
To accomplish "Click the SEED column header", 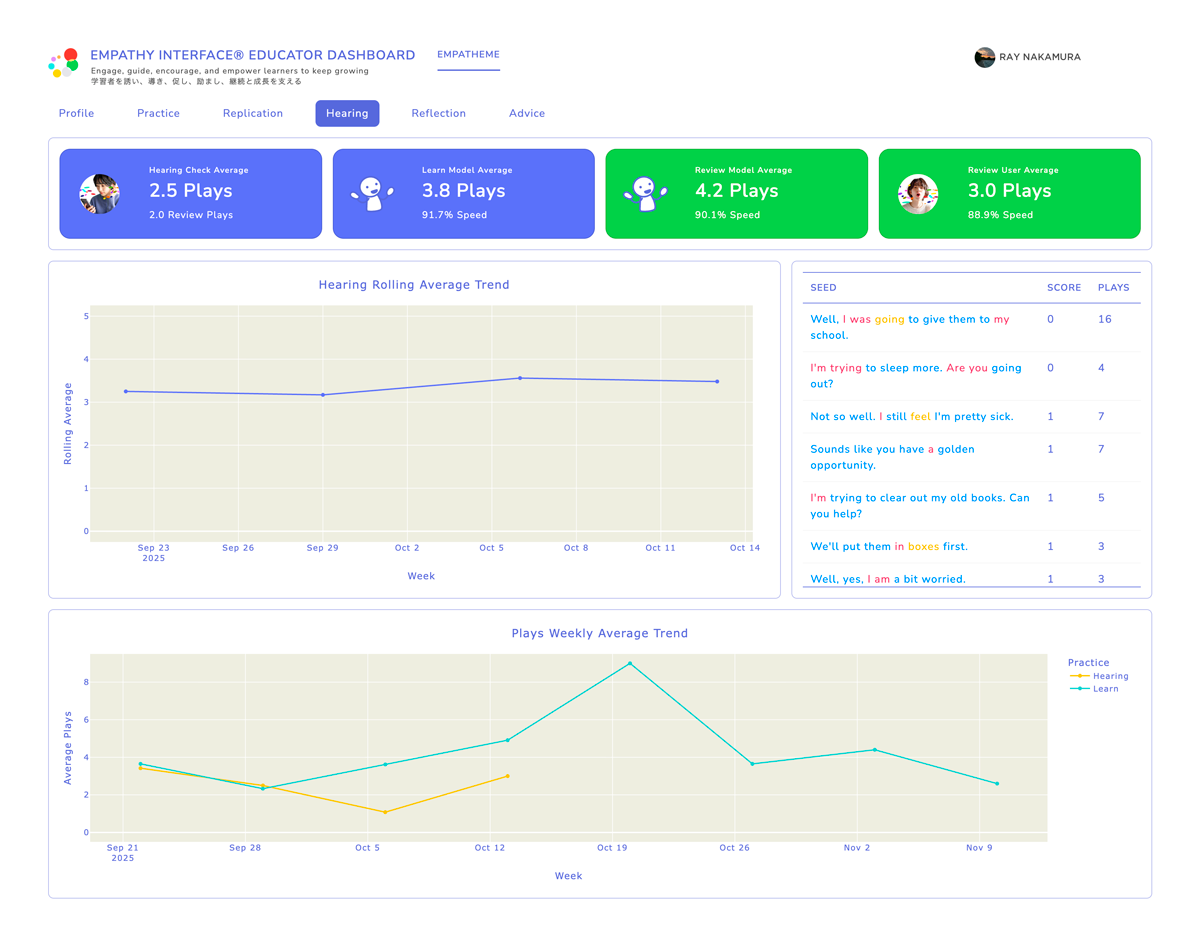I will (823, 287).
